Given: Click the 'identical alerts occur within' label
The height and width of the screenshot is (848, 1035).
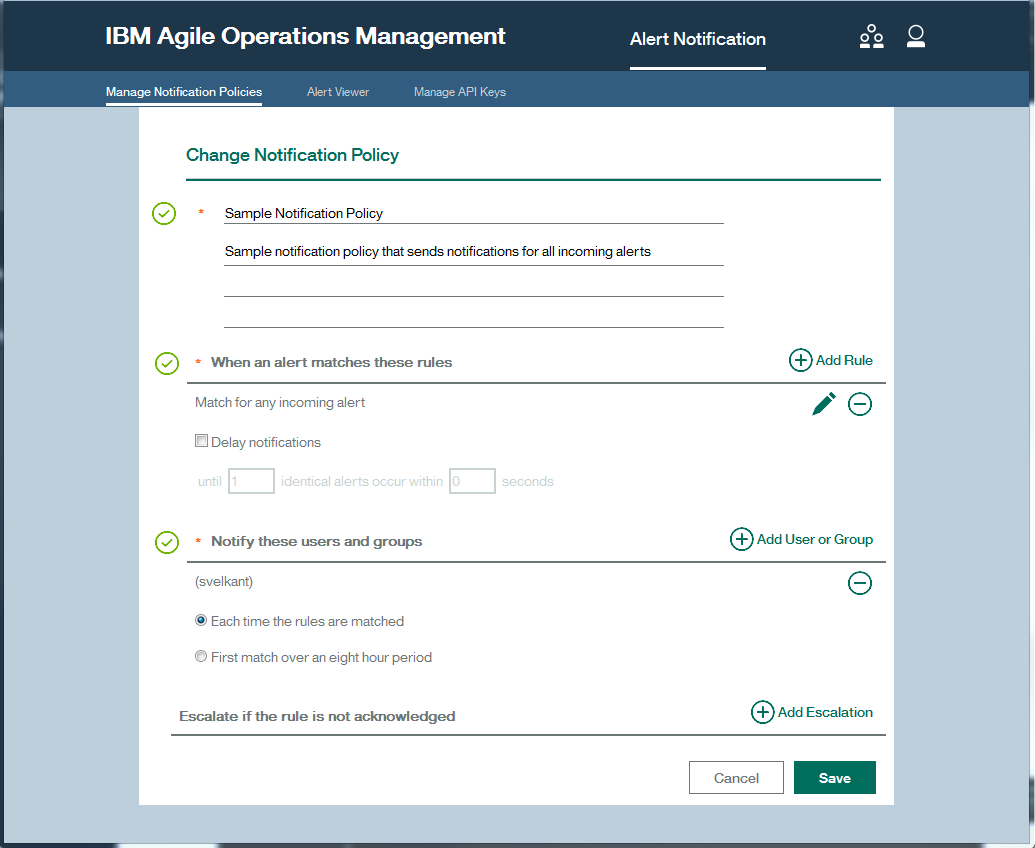Looking at the screenshot, I should [x=362, y=482].
